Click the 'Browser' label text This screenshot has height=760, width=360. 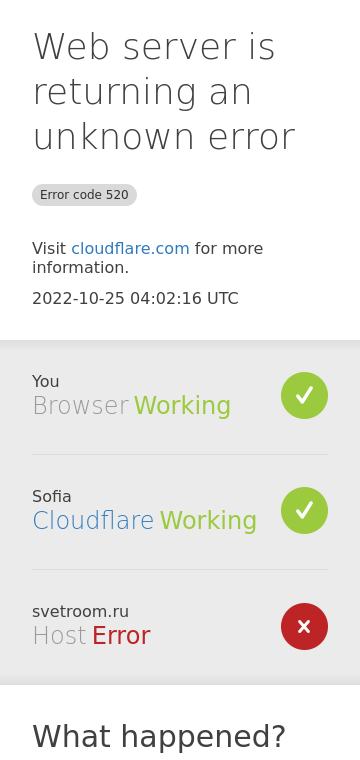click(x=80, y=406)
